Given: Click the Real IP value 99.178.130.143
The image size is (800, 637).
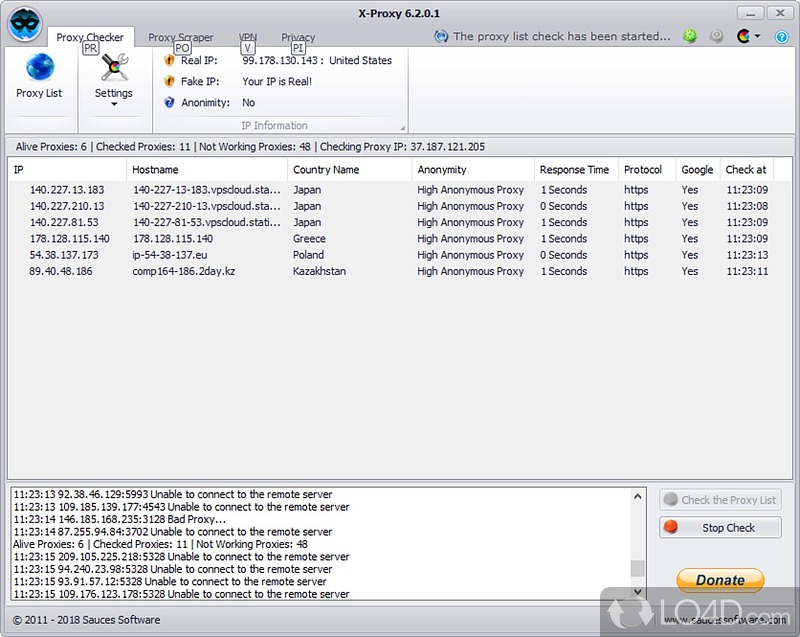Looking at the screenshot, I should (280, 60).
